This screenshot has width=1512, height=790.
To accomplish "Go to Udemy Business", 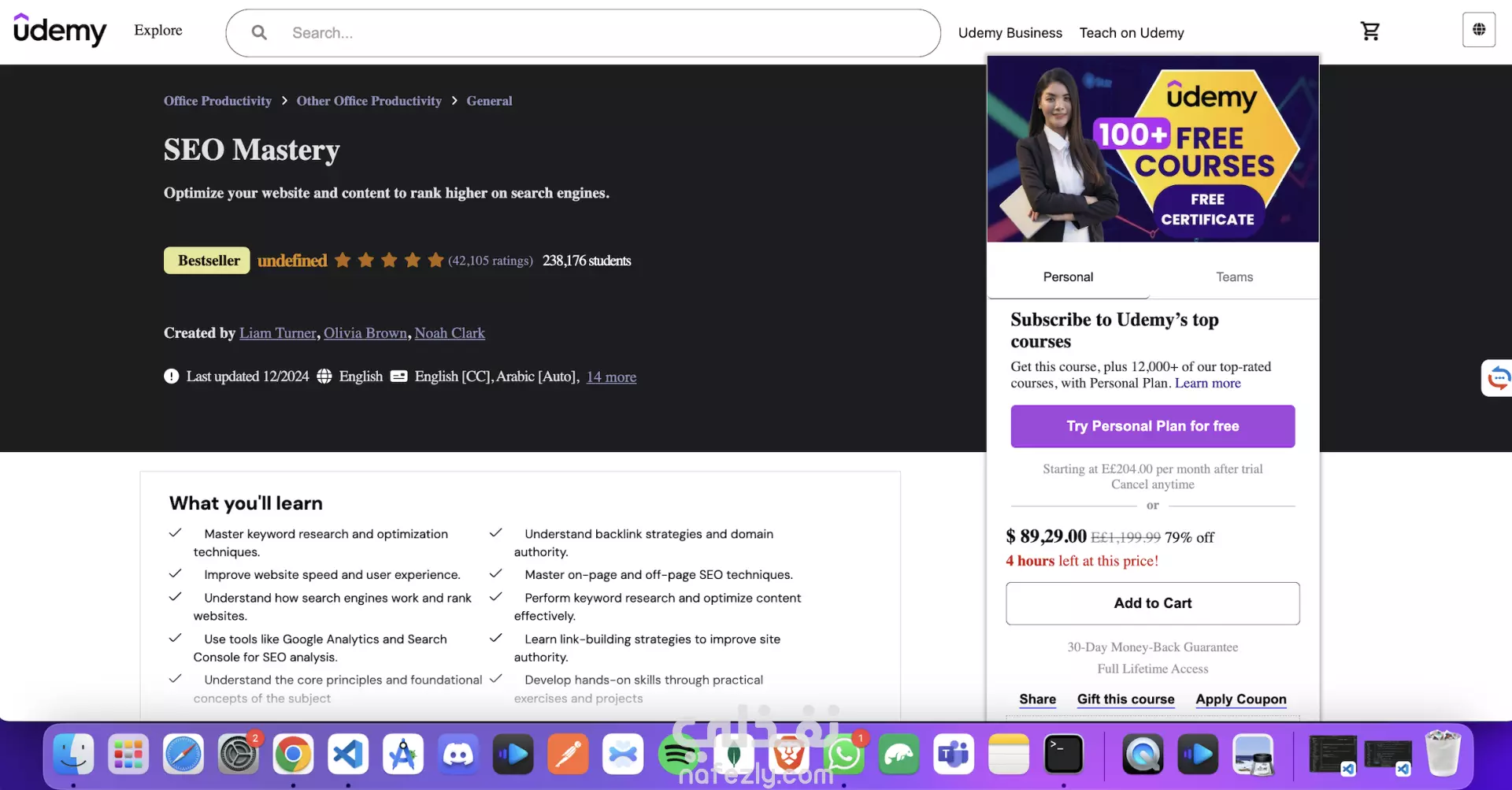I will [1010, 32].
